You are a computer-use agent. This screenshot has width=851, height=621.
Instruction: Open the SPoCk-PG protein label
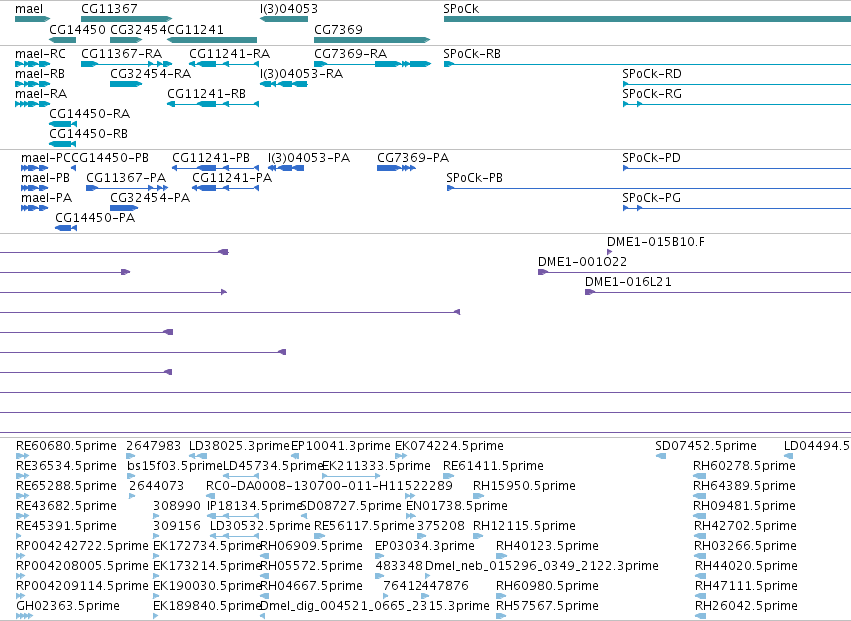tap(651, 198)
